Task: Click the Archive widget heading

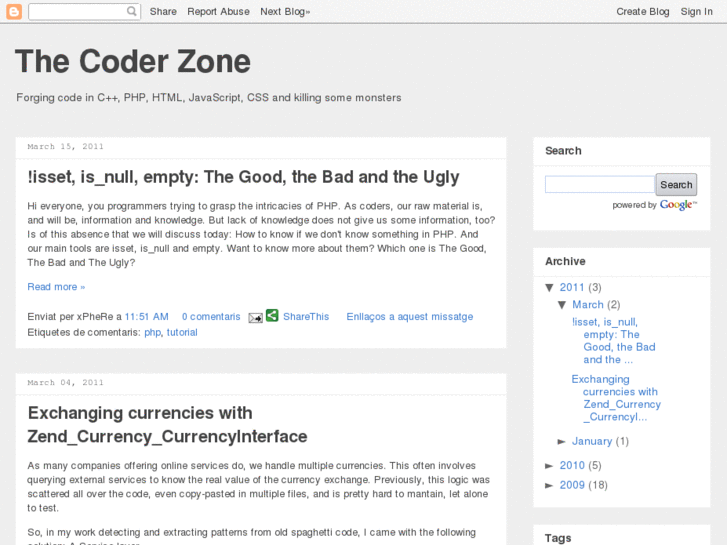Action: coord(565,262)
